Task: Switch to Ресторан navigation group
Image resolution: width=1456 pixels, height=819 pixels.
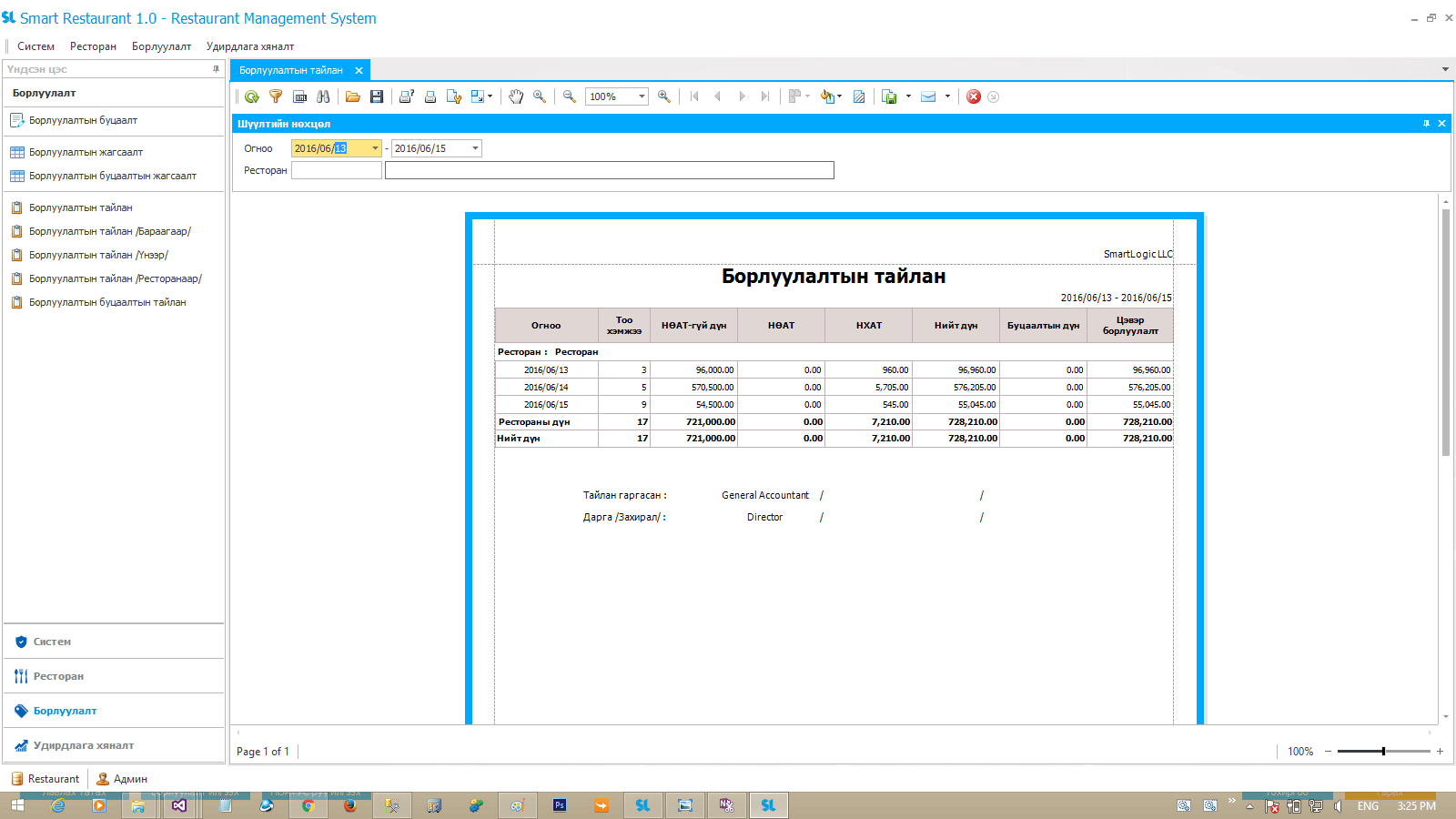Action: (x=114, y=676)
